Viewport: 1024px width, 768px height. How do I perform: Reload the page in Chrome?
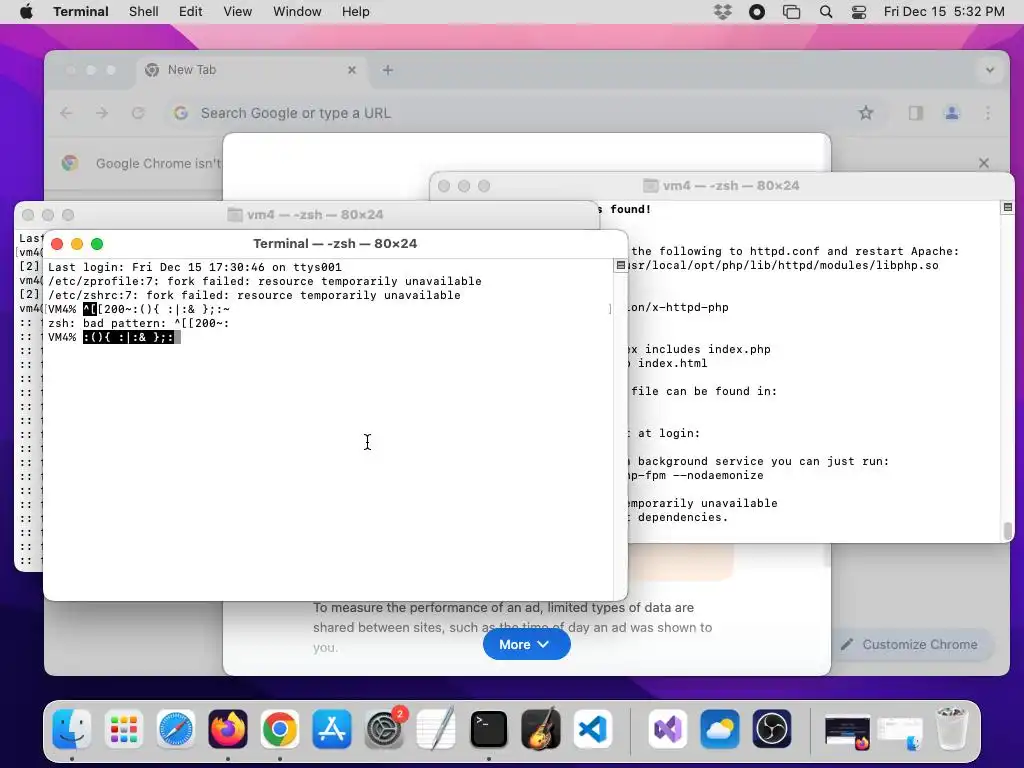point(138,113)
